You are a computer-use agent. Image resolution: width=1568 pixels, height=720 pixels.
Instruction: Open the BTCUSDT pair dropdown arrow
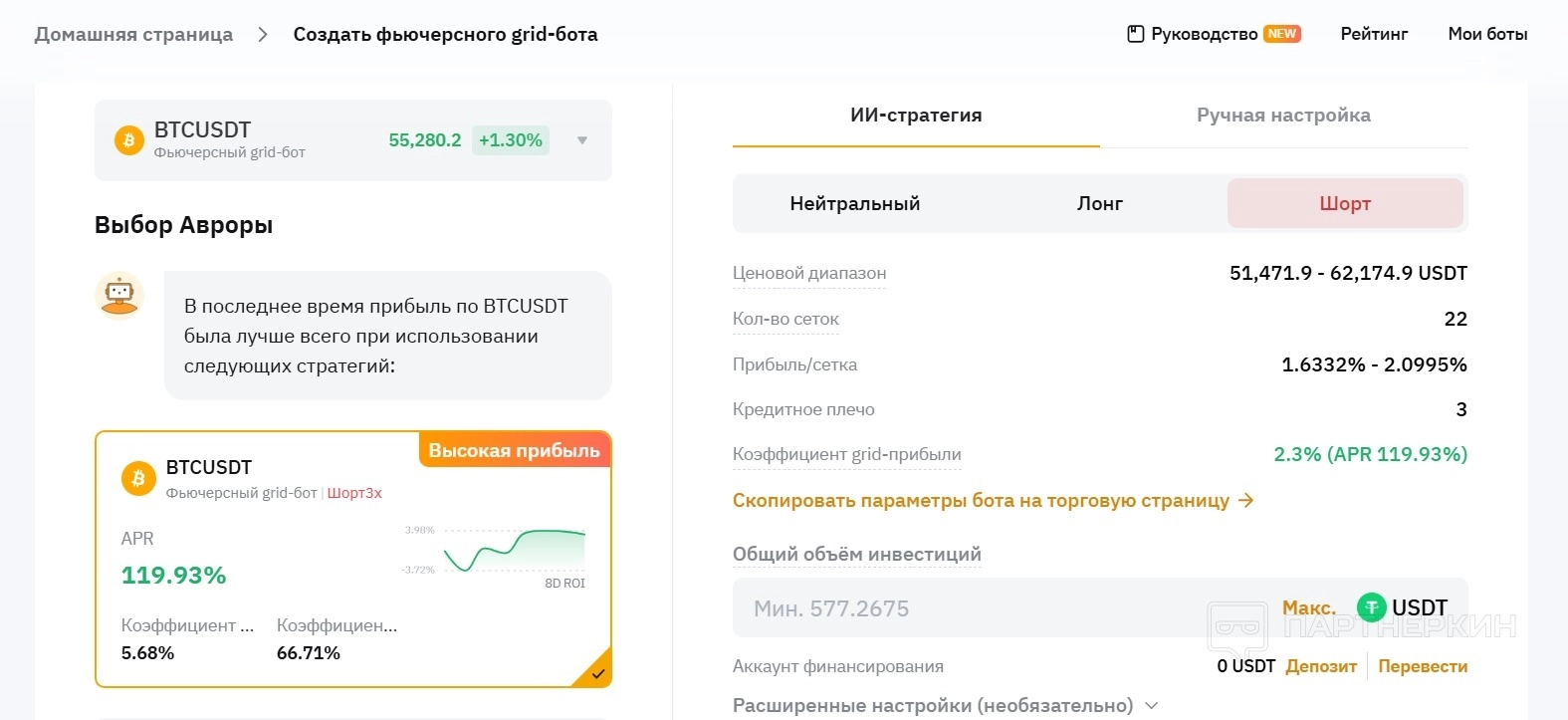582,140
